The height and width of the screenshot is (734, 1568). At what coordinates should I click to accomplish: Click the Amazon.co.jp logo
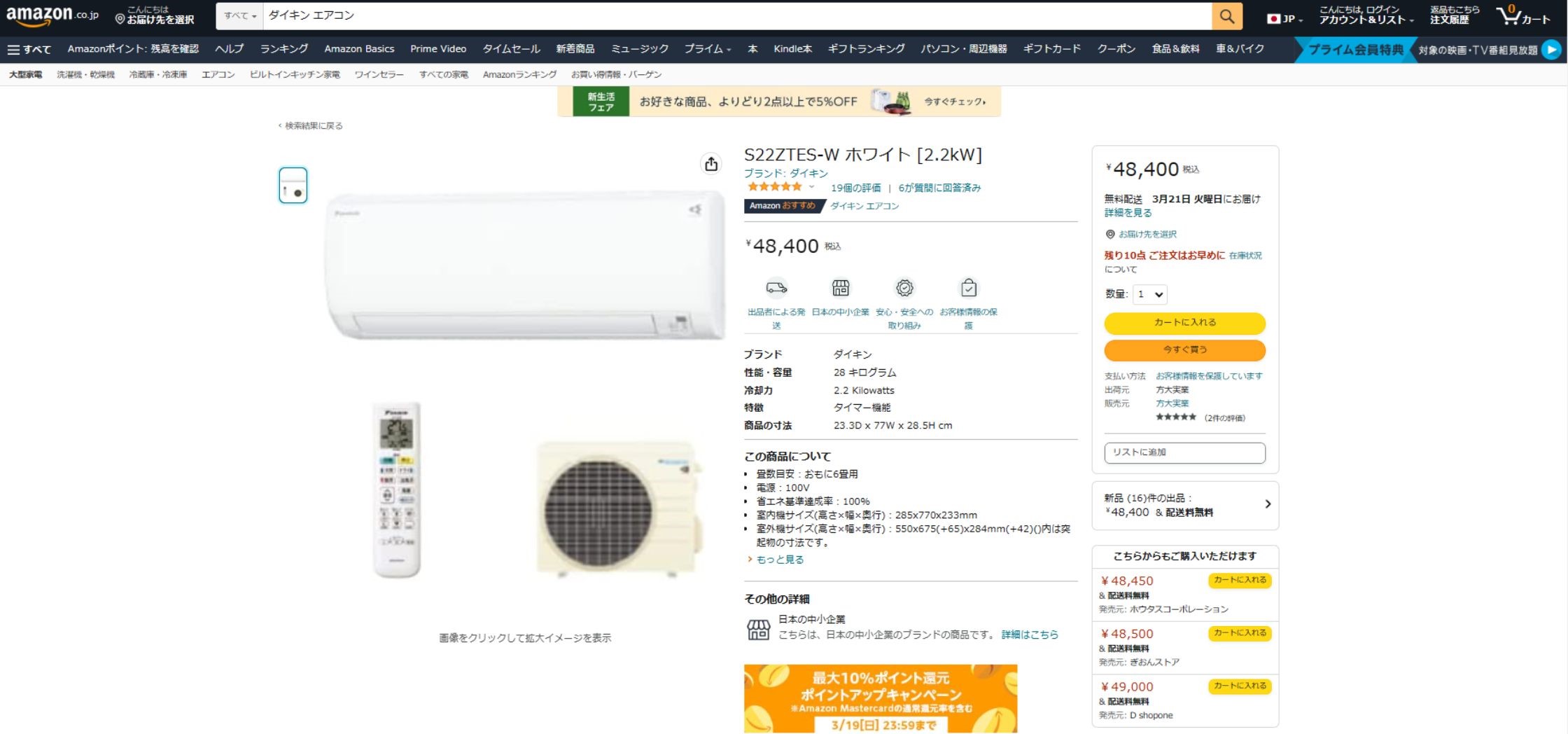click(x=52, y=15)
